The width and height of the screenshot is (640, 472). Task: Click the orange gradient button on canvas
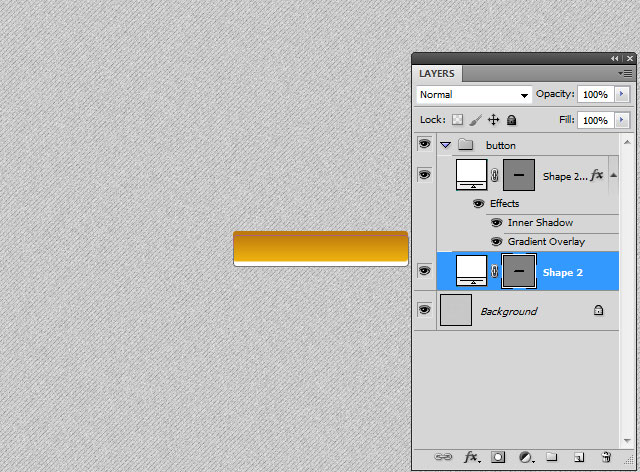[321, 247]
